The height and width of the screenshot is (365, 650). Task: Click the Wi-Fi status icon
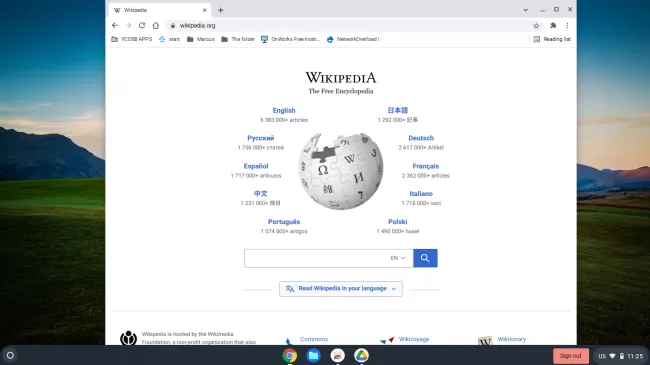[612, 356]
